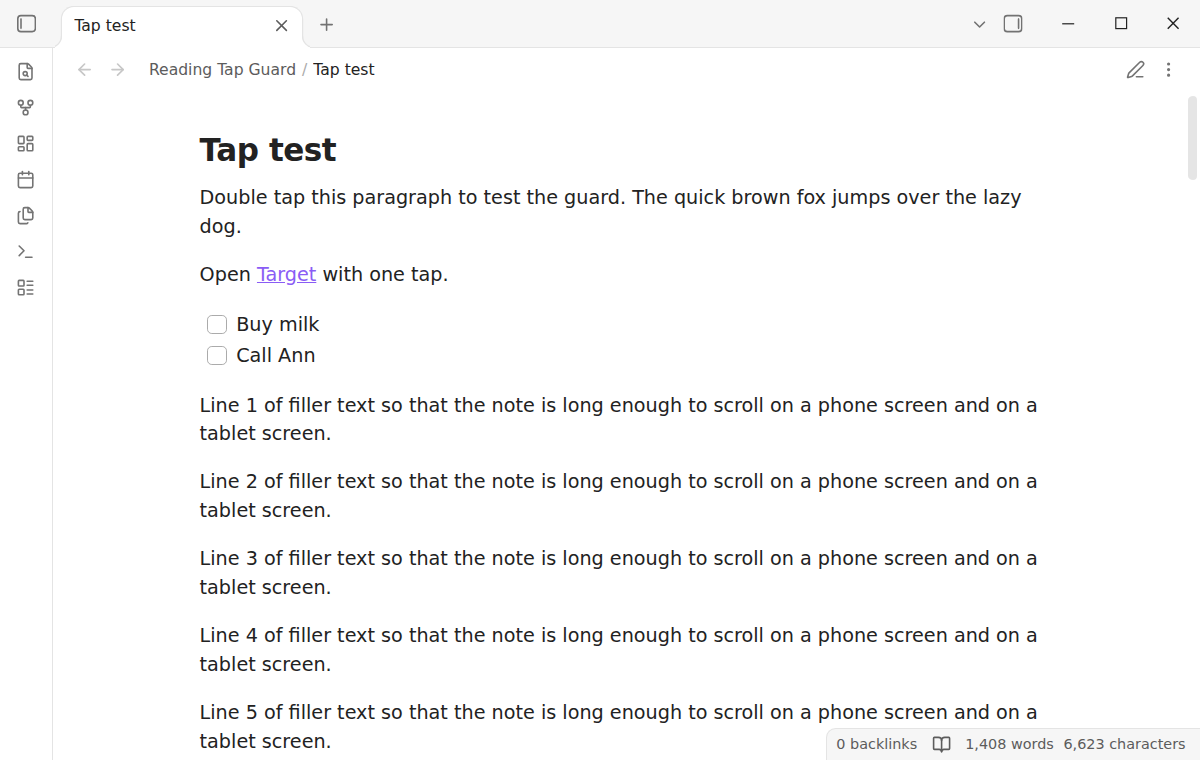Navigate forward with the right arrow
Screen dimensions: 1200x760
118,70
